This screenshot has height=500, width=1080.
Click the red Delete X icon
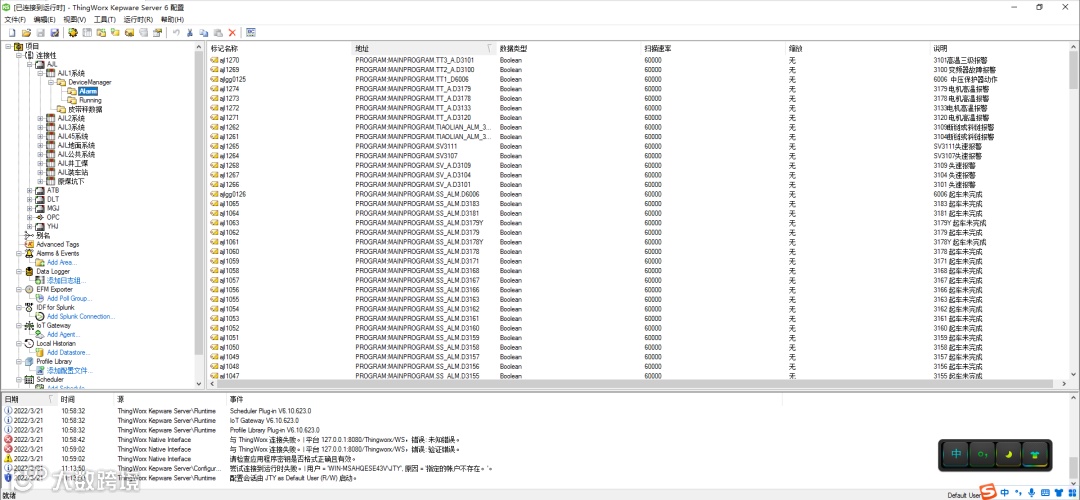point(232,32)
